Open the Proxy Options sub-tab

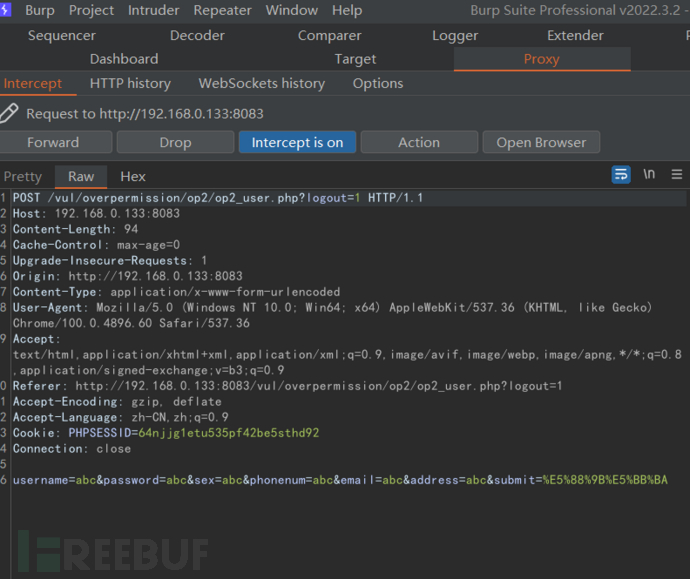pyautogui.click(x=378, y=84)
